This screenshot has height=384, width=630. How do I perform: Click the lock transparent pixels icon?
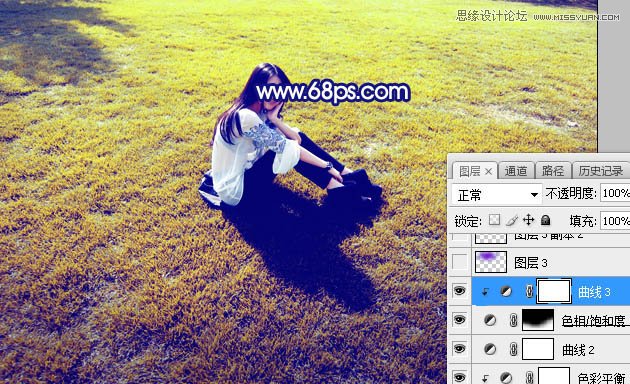(x=495, y=220)
